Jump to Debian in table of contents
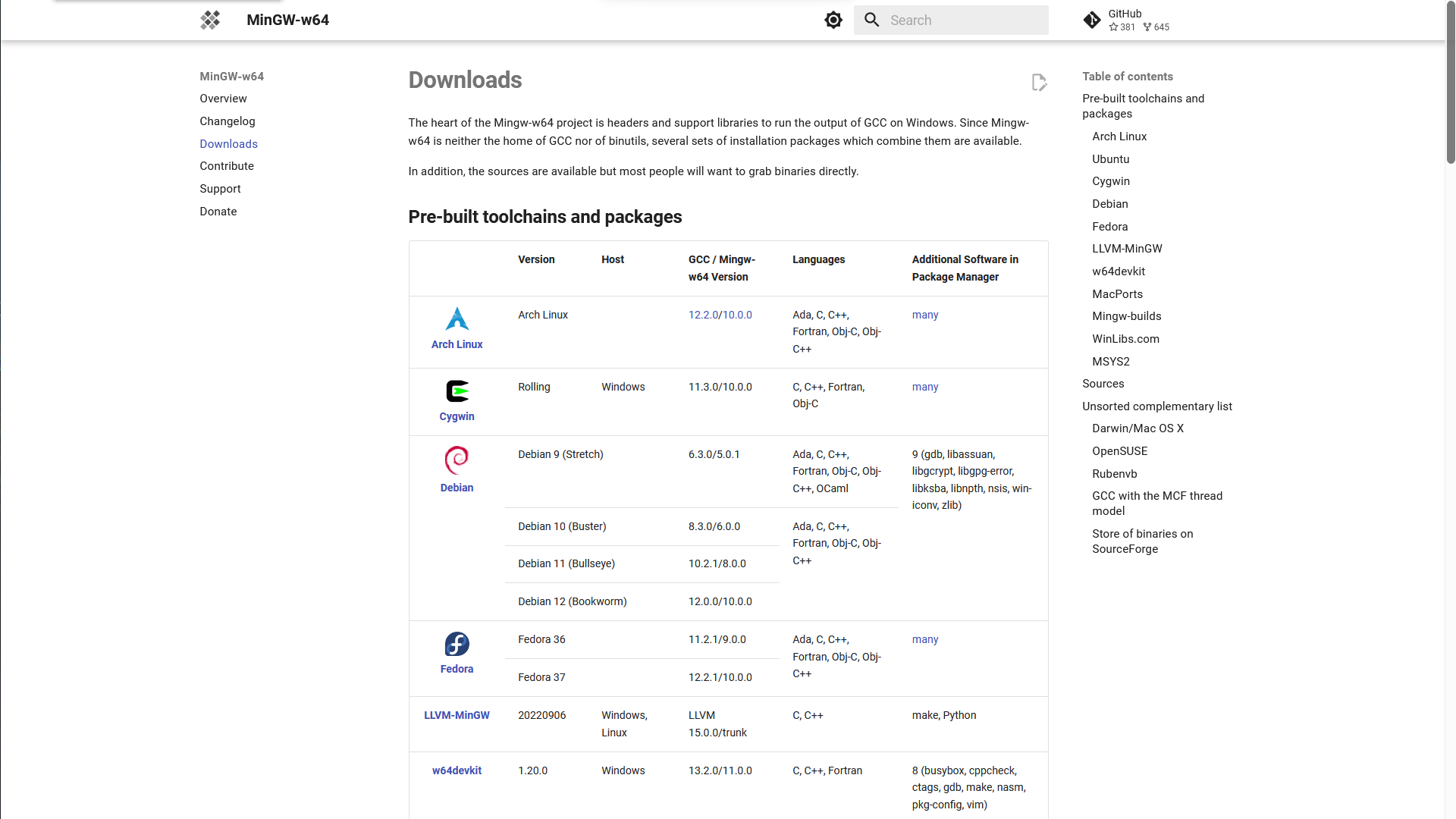 click(1110, 204)
